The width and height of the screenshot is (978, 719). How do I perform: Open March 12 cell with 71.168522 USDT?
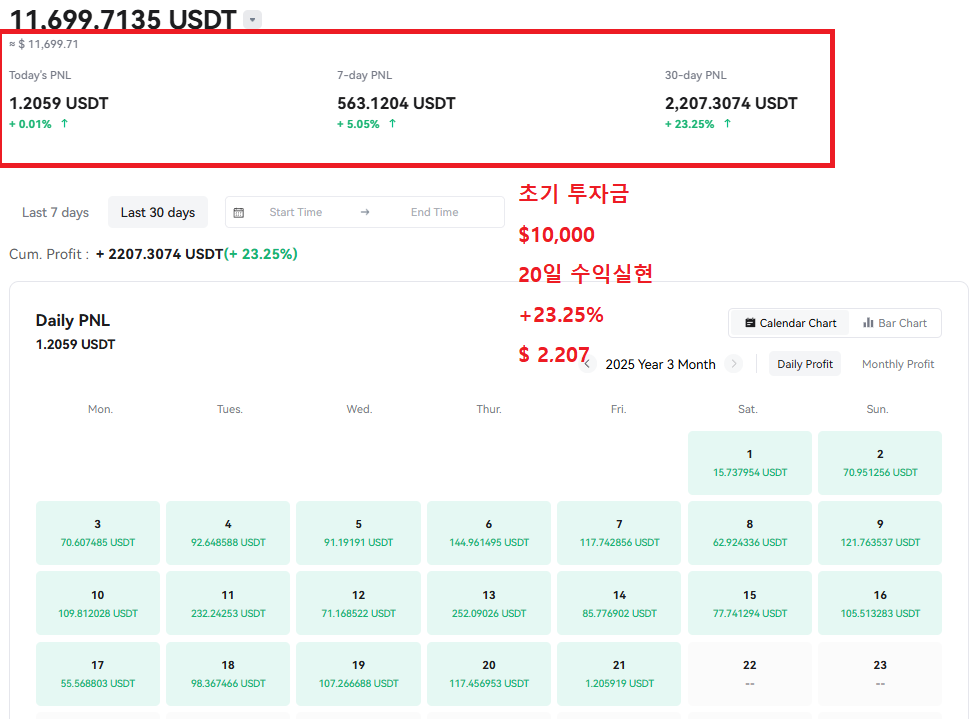(x=359, y=604)
